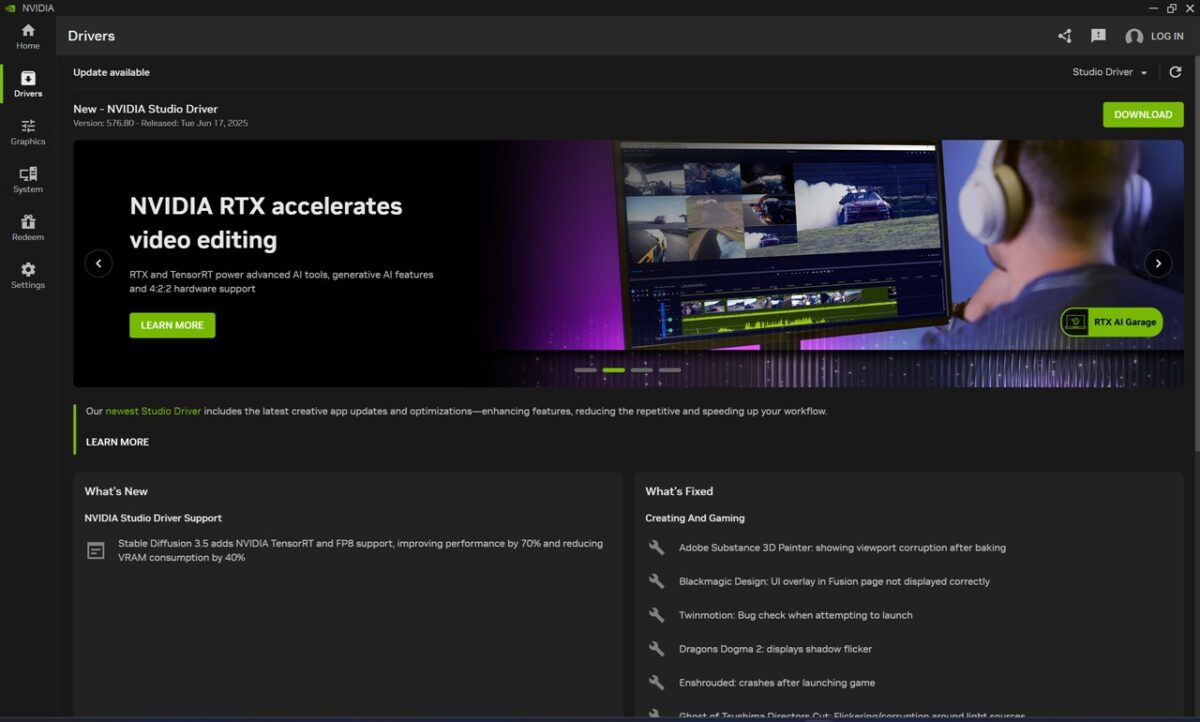Screen dimensions: 1200x722
Task: Open the feedback notification icon
Action: (x=1098, y=36)
